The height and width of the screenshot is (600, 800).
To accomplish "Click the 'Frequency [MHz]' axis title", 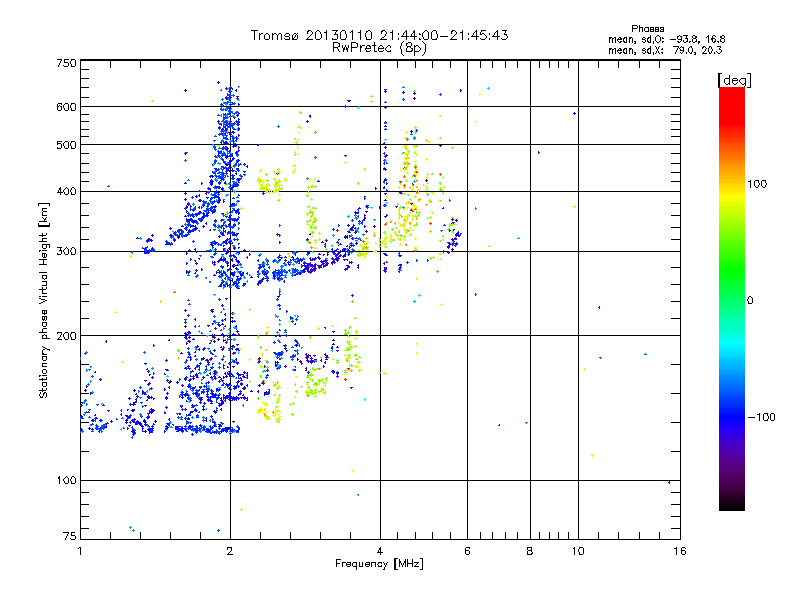I will pos(379,564).
